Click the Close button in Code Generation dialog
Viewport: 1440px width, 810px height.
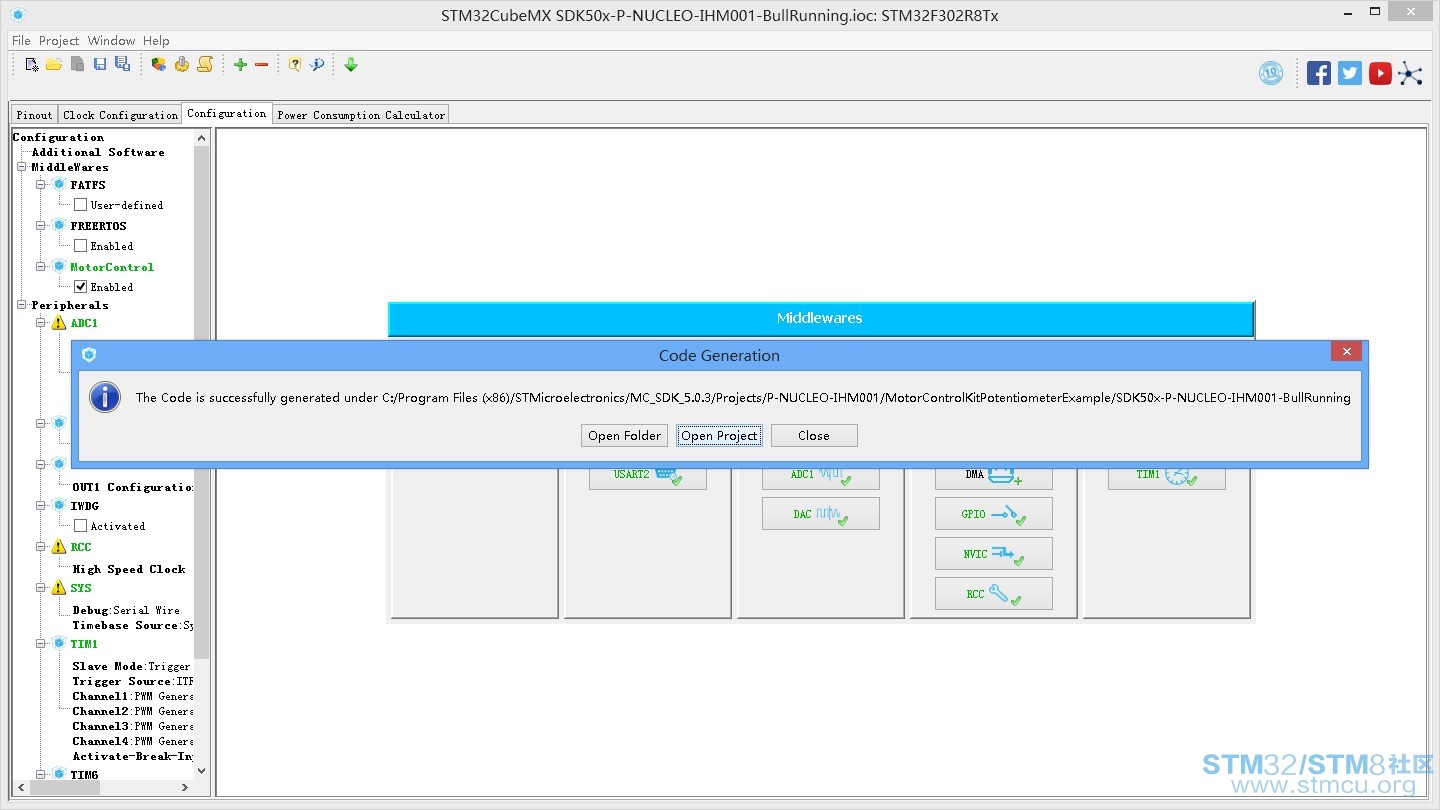coord(814,436)
